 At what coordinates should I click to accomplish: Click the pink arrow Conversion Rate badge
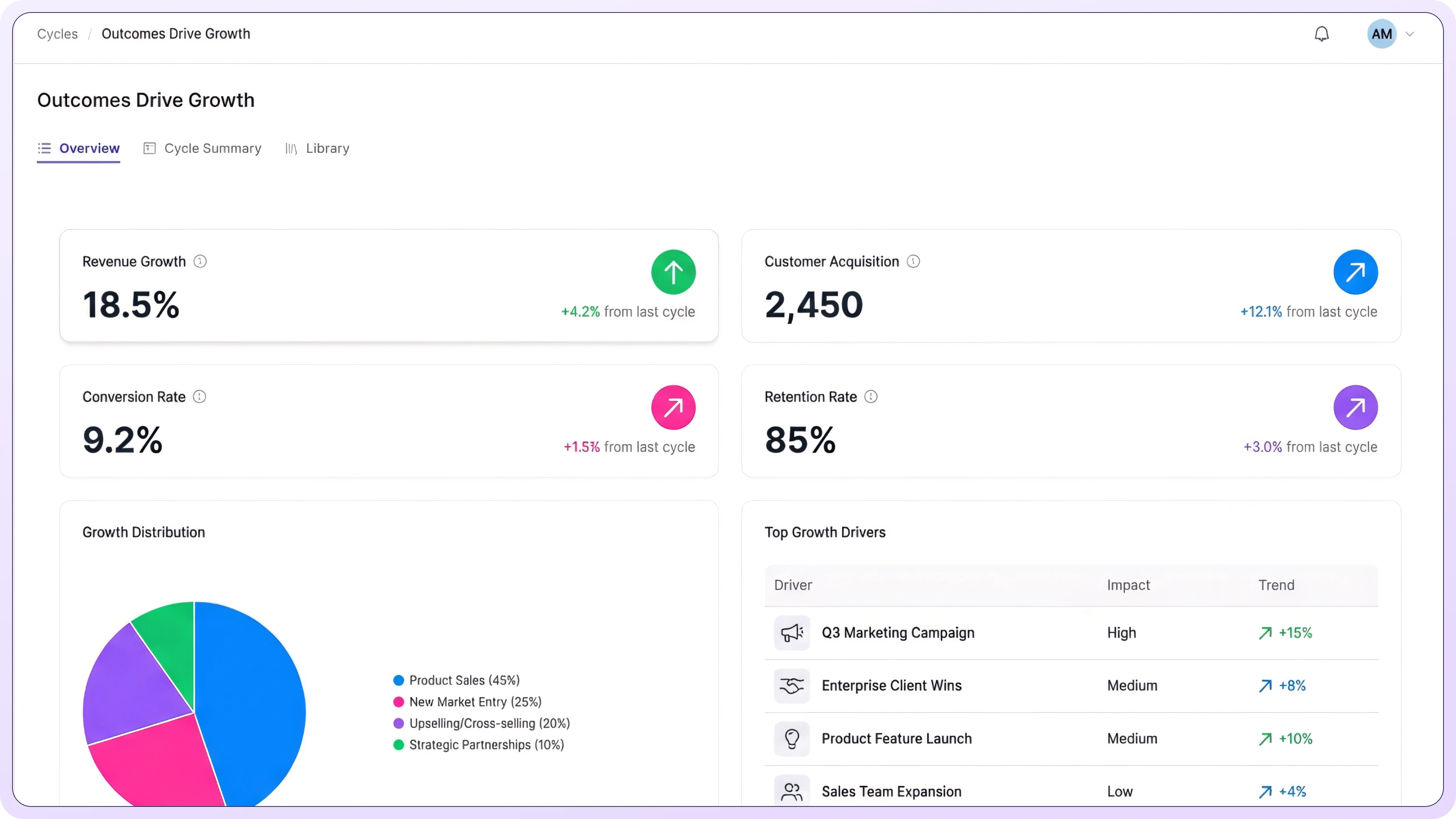[x=673, y=408]
